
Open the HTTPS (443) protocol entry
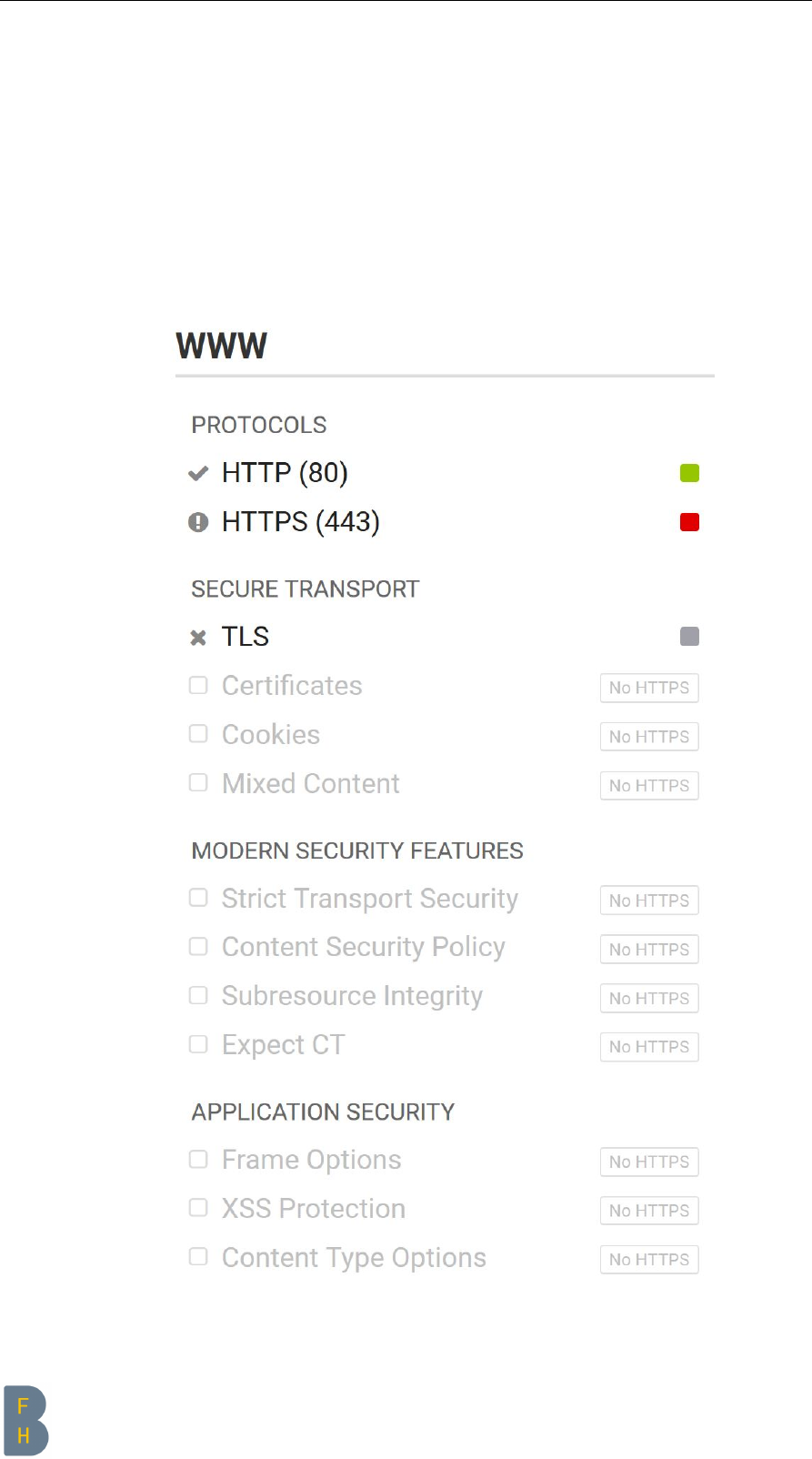coord(300,522)
